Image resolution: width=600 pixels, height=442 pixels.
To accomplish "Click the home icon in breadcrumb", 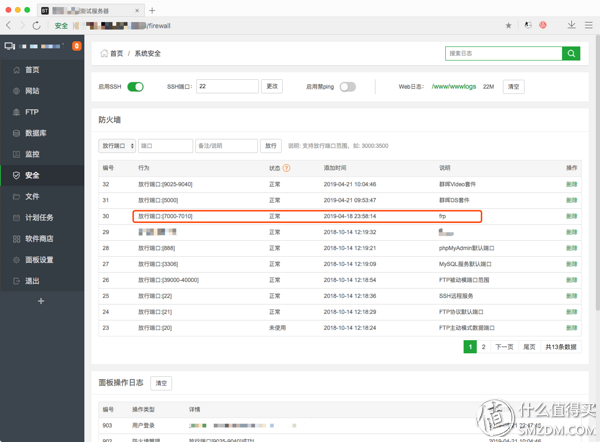I will pos(104,53).
